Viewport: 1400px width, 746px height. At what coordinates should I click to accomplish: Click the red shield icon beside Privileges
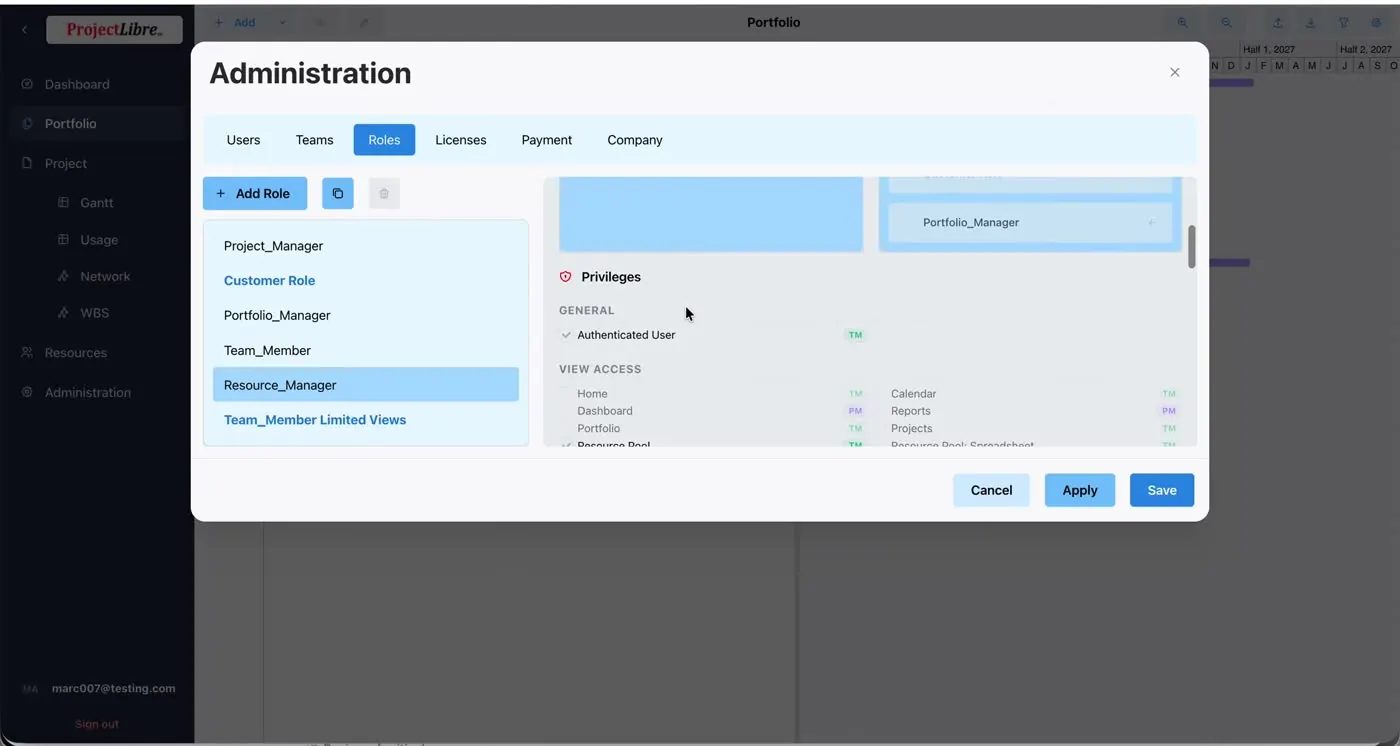[565, 277]
